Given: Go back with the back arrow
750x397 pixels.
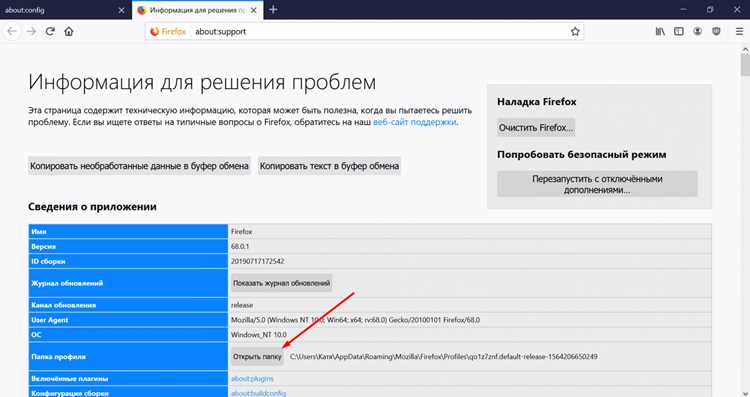Looking at the screenshot, I should [12, 32].
